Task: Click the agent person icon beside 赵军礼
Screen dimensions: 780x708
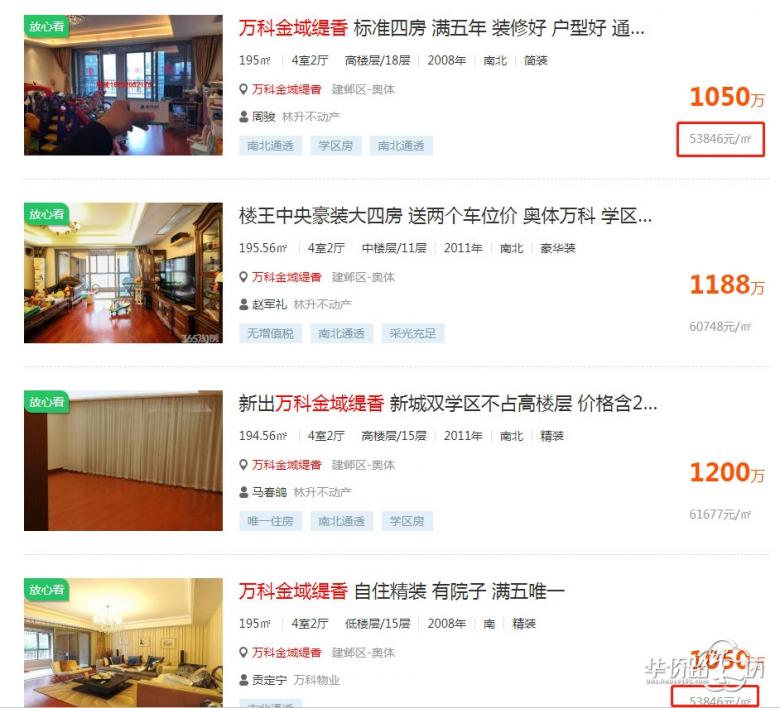Action: (x=244, y=304)
